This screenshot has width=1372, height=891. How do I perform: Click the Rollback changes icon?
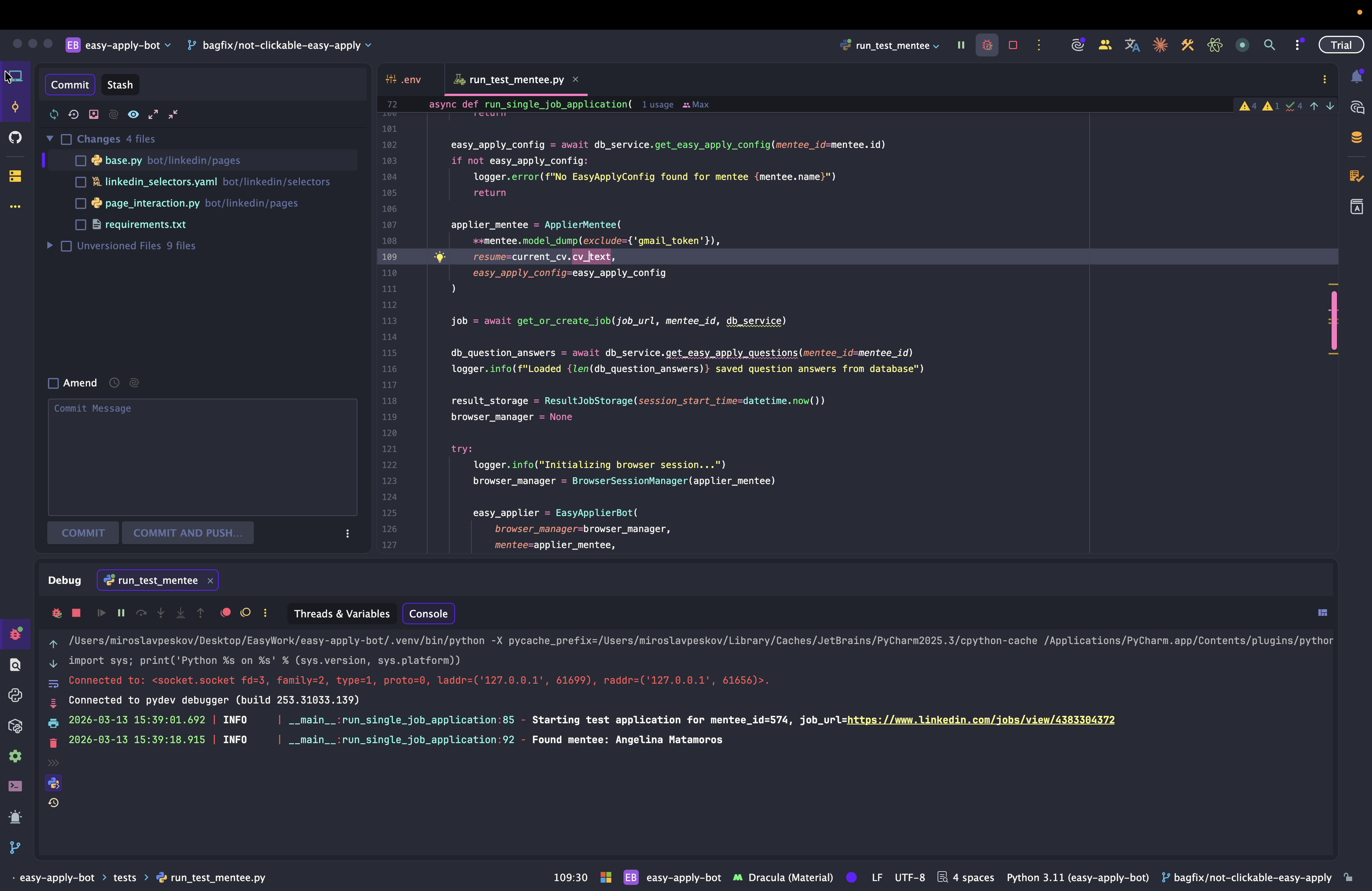click(x=73, y=114)
